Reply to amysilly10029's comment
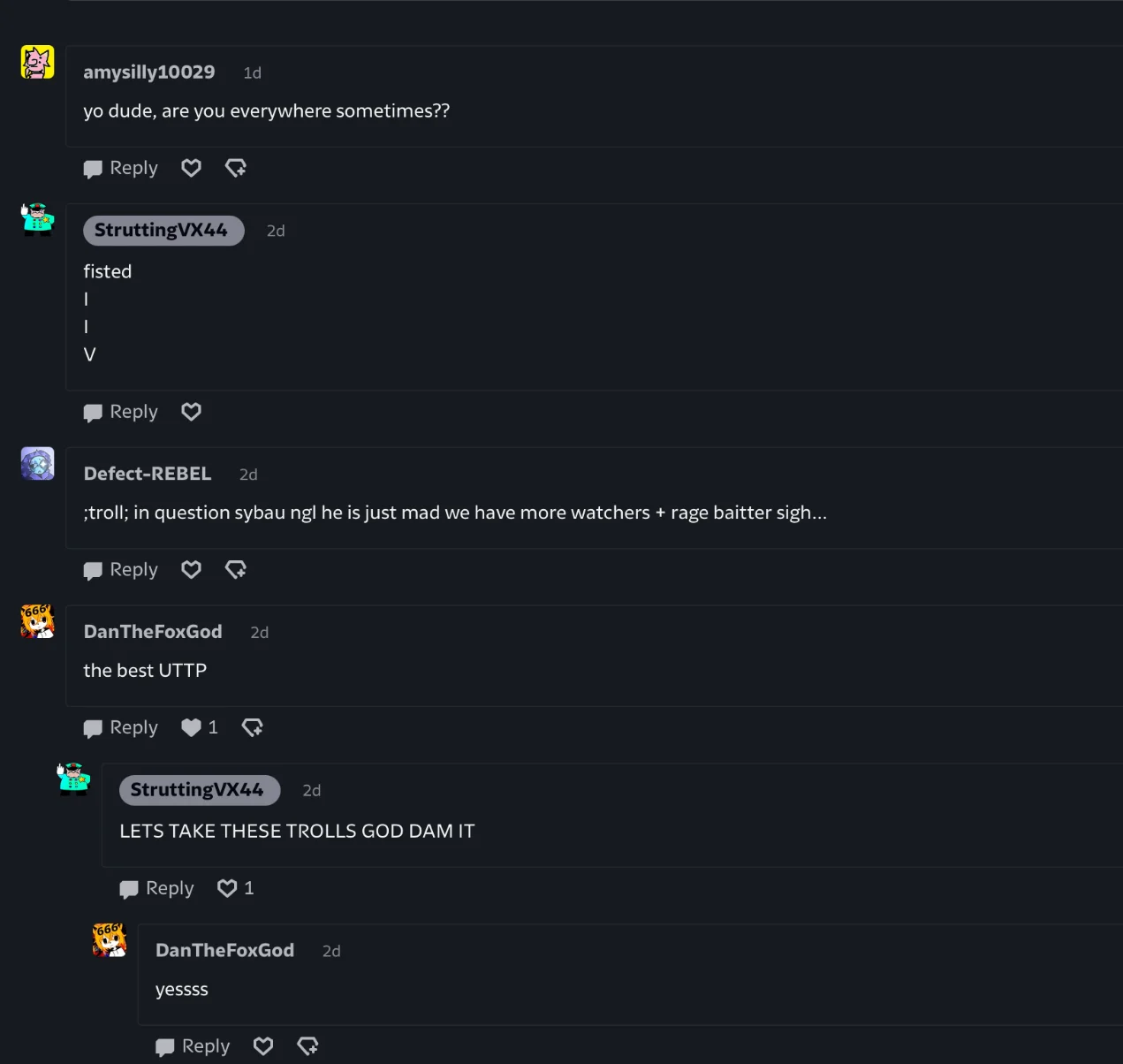The width and height of the screenshot is (1123, 1064). (x=121, y=168)
